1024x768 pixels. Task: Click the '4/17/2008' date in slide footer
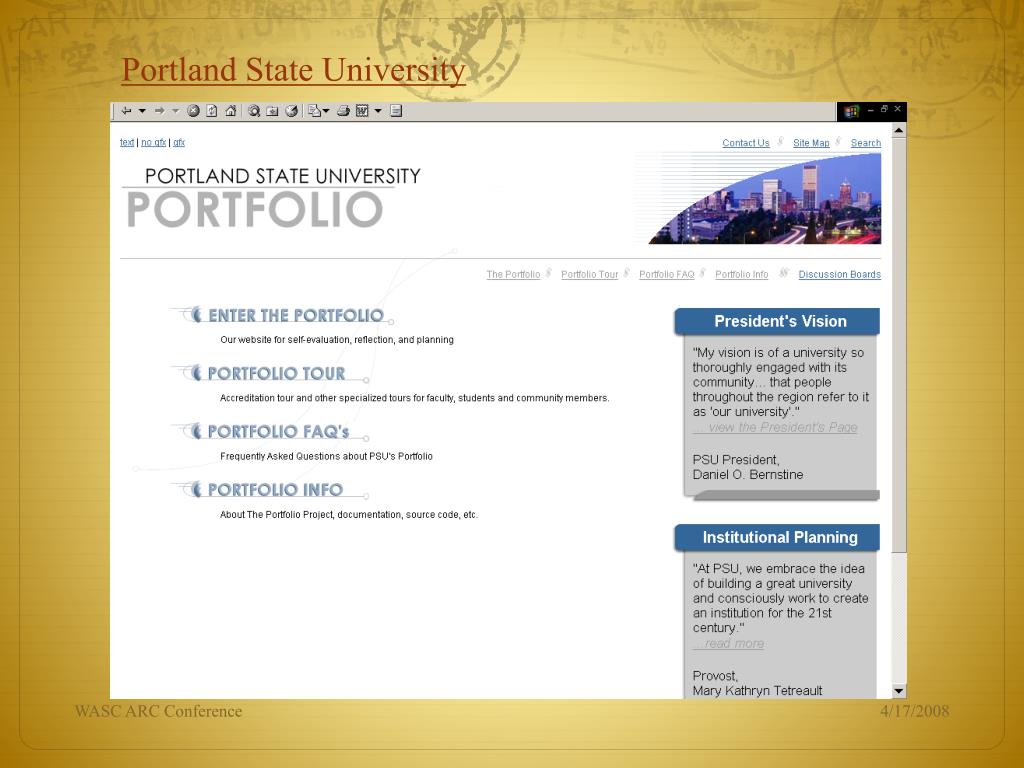tap(914, 711)
